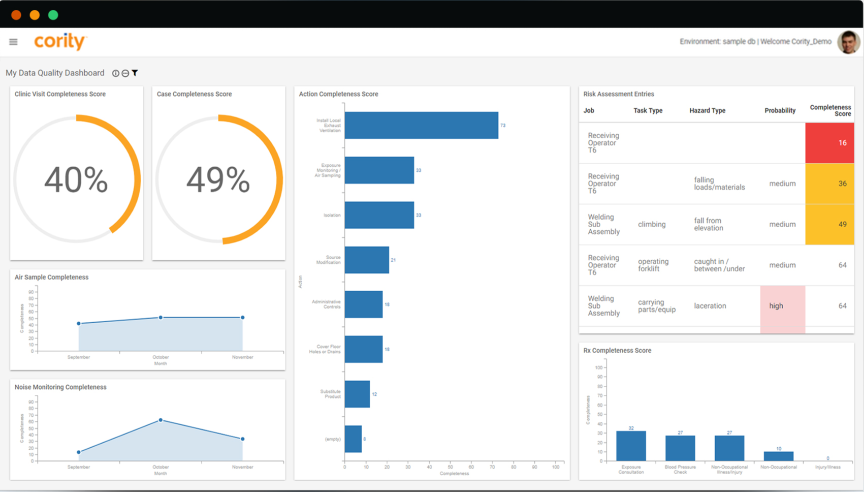Click the green macOS maximize dot

pos(53,15)
